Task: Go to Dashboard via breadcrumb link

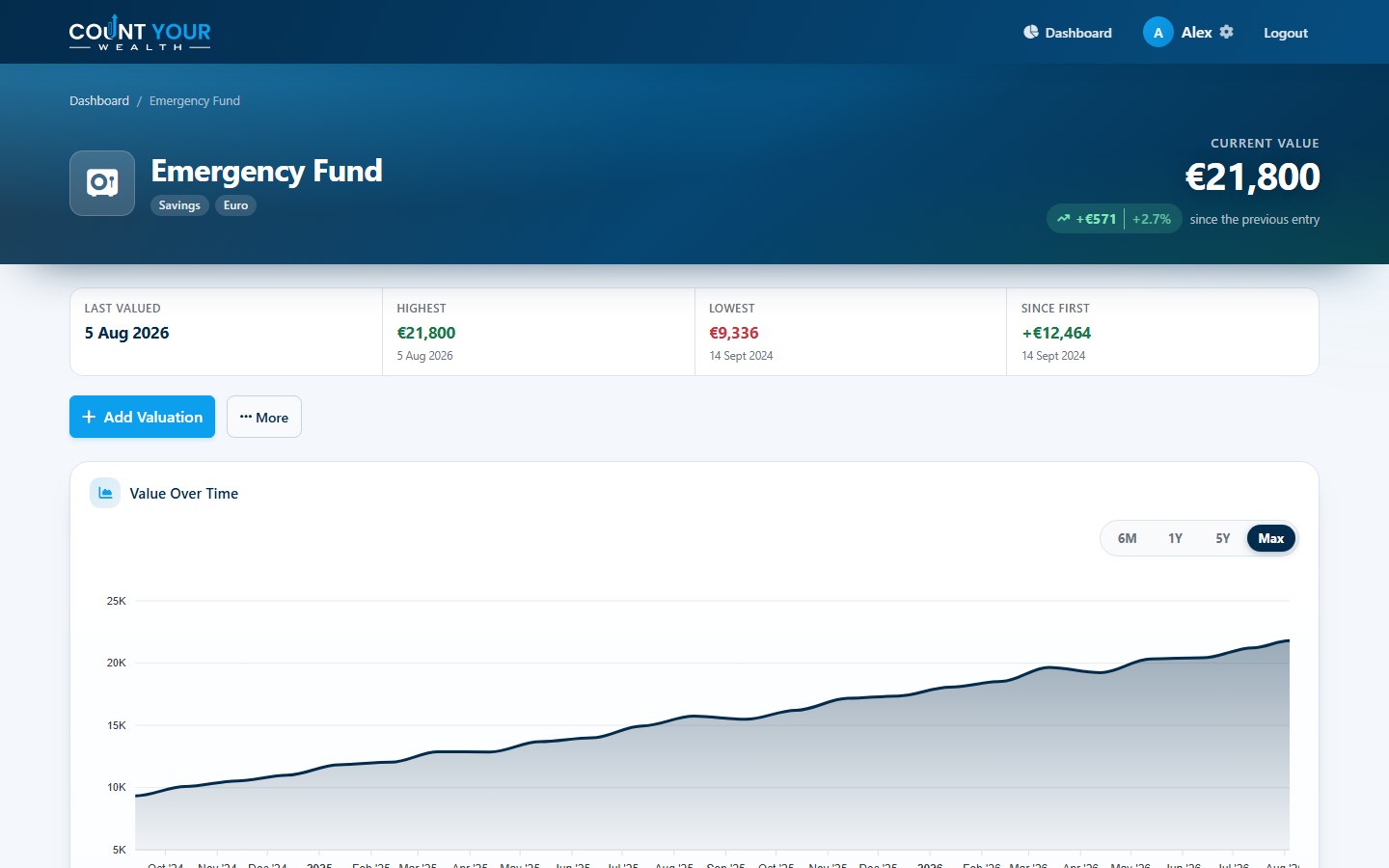Action: 99,100
